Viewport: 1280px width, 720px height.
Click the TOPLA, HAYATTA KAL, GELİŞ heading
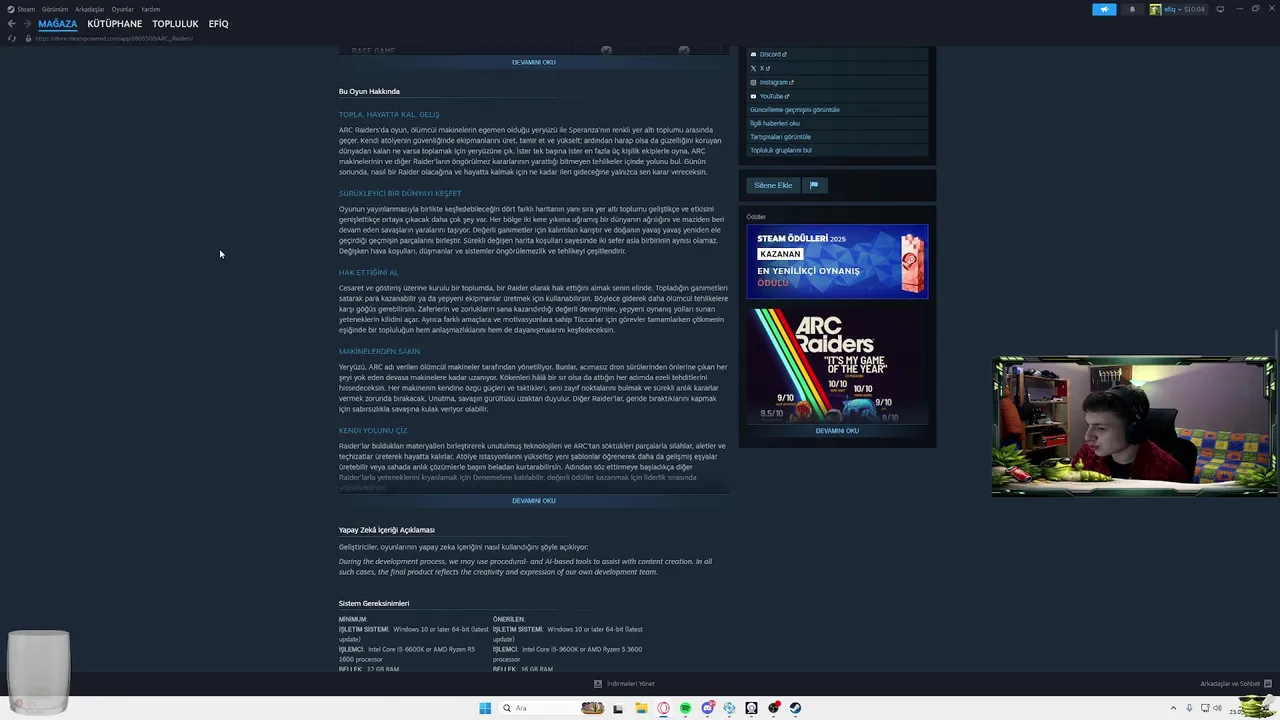389,115
